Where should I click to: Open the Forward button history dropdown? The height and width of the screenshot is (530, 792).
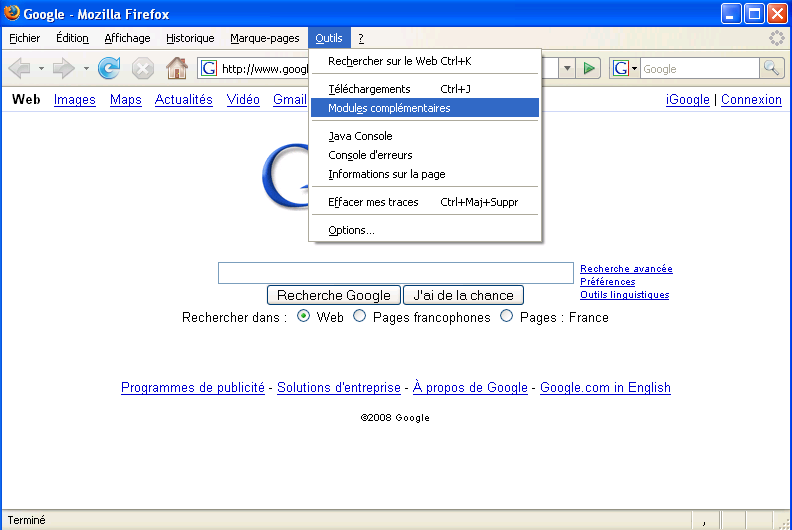click(x=86, y=68)
